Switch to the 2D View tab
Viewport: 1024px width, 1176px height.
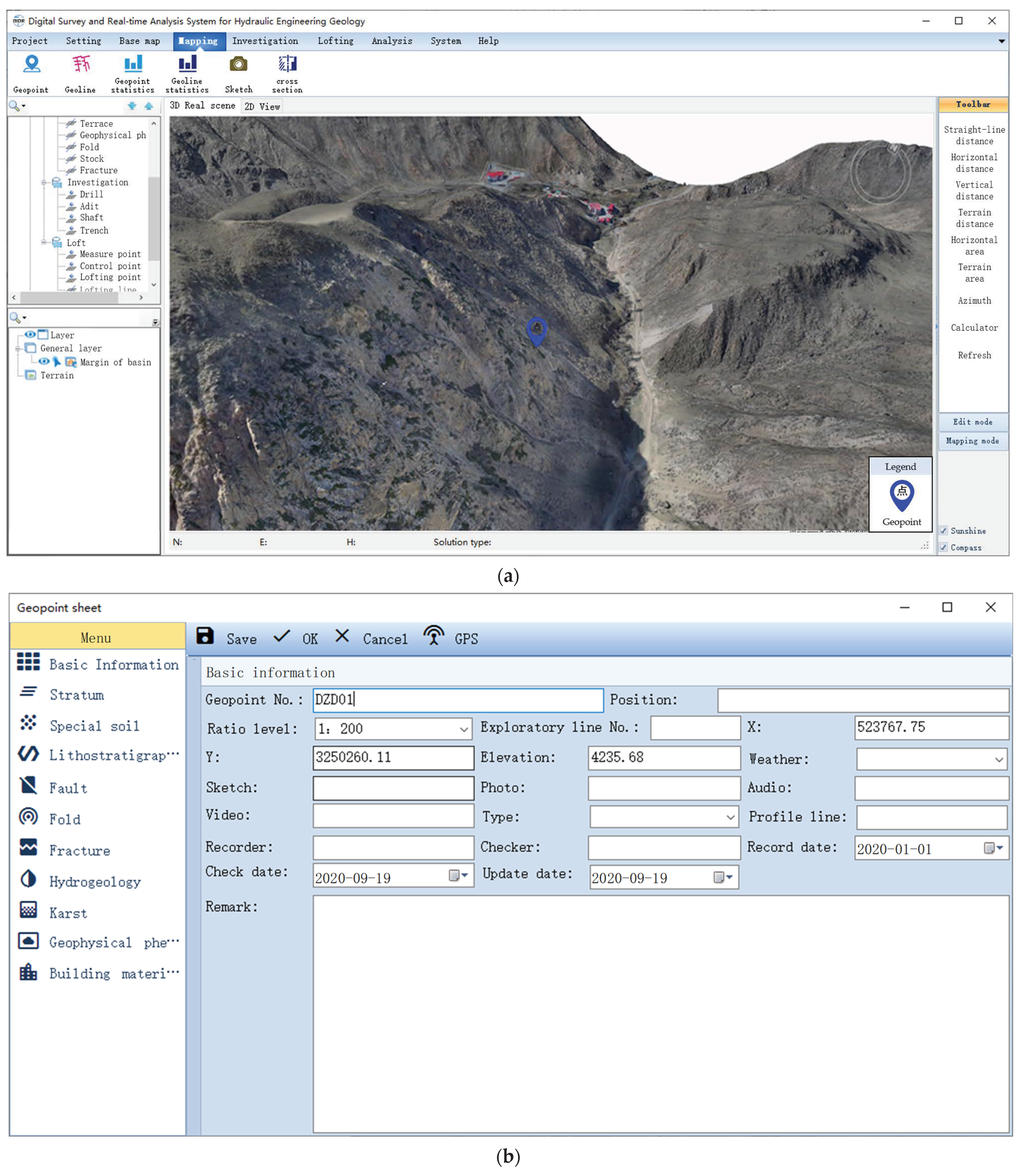coord(262,107)
